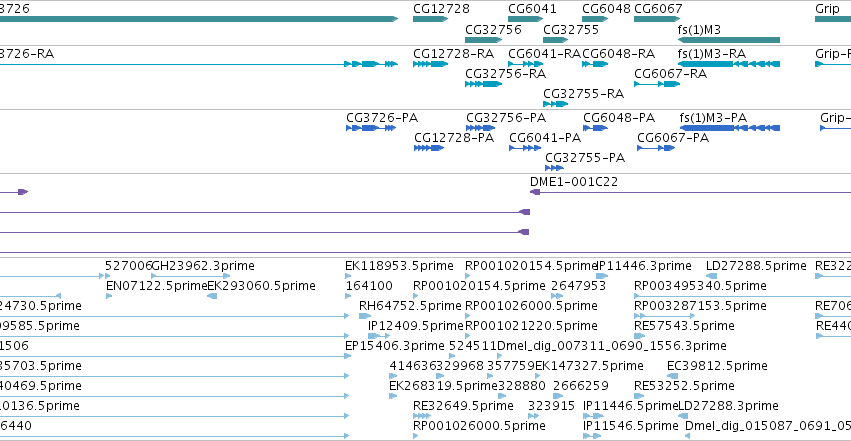Select the RH64752.5prime EST label
This screenshot has width=851, height=441.
[410, 306]
